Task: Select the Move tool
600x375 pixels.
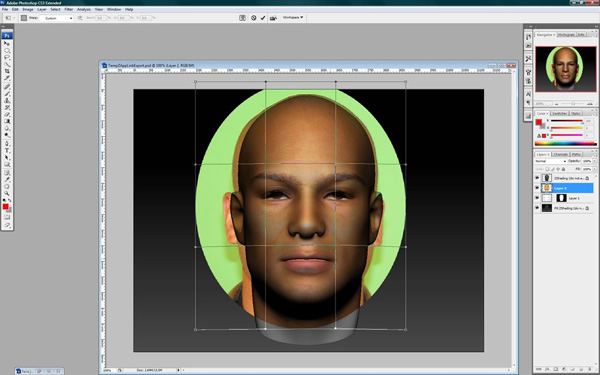Action: (x=7, y=43)
